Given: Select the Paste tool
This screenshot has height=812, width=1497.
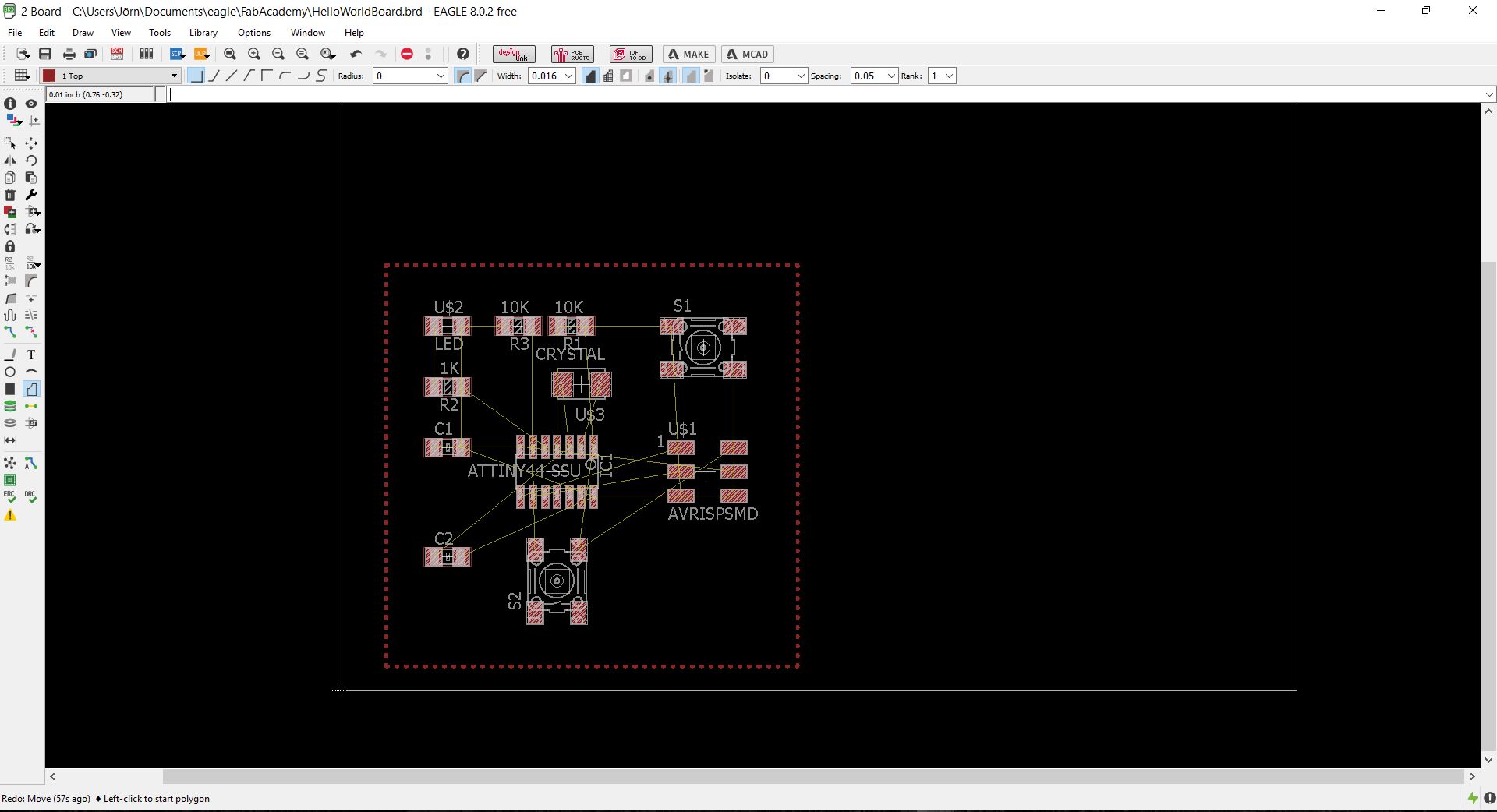Looking at the screenshot, I should [x=31, y=178].
